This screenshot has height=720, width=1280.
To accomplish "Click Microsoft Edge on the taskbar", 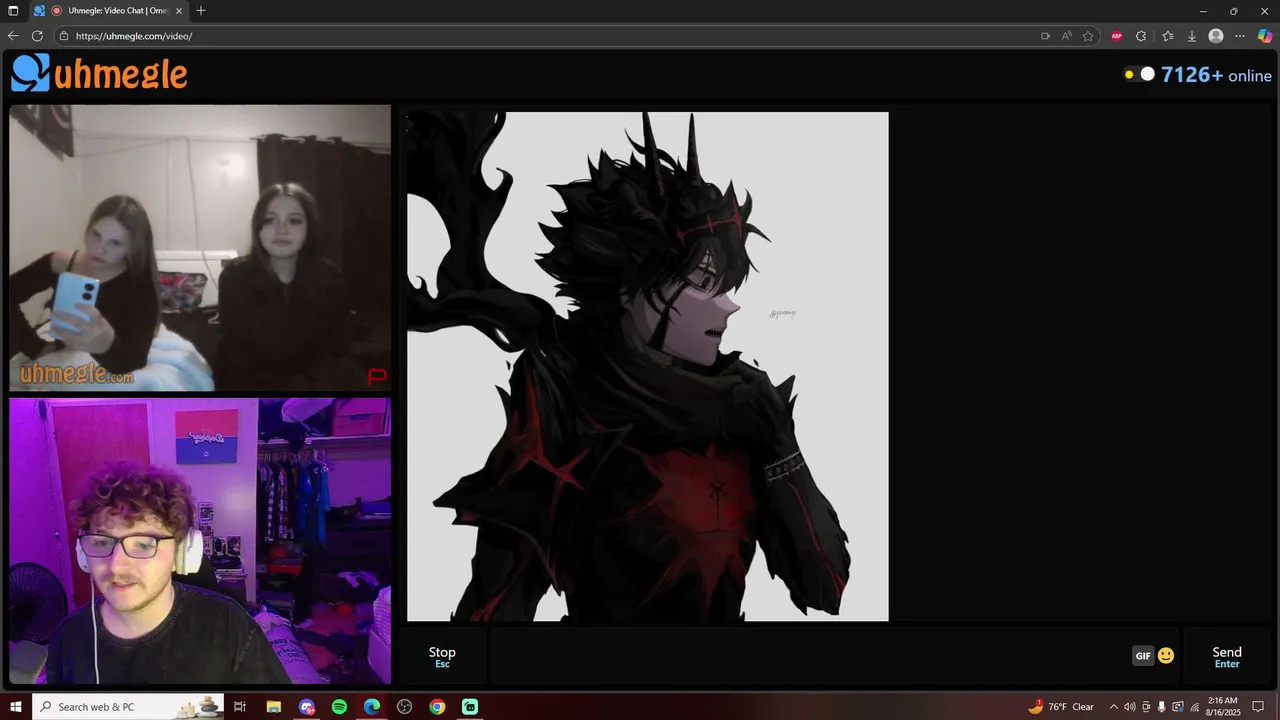I will 372,707.
